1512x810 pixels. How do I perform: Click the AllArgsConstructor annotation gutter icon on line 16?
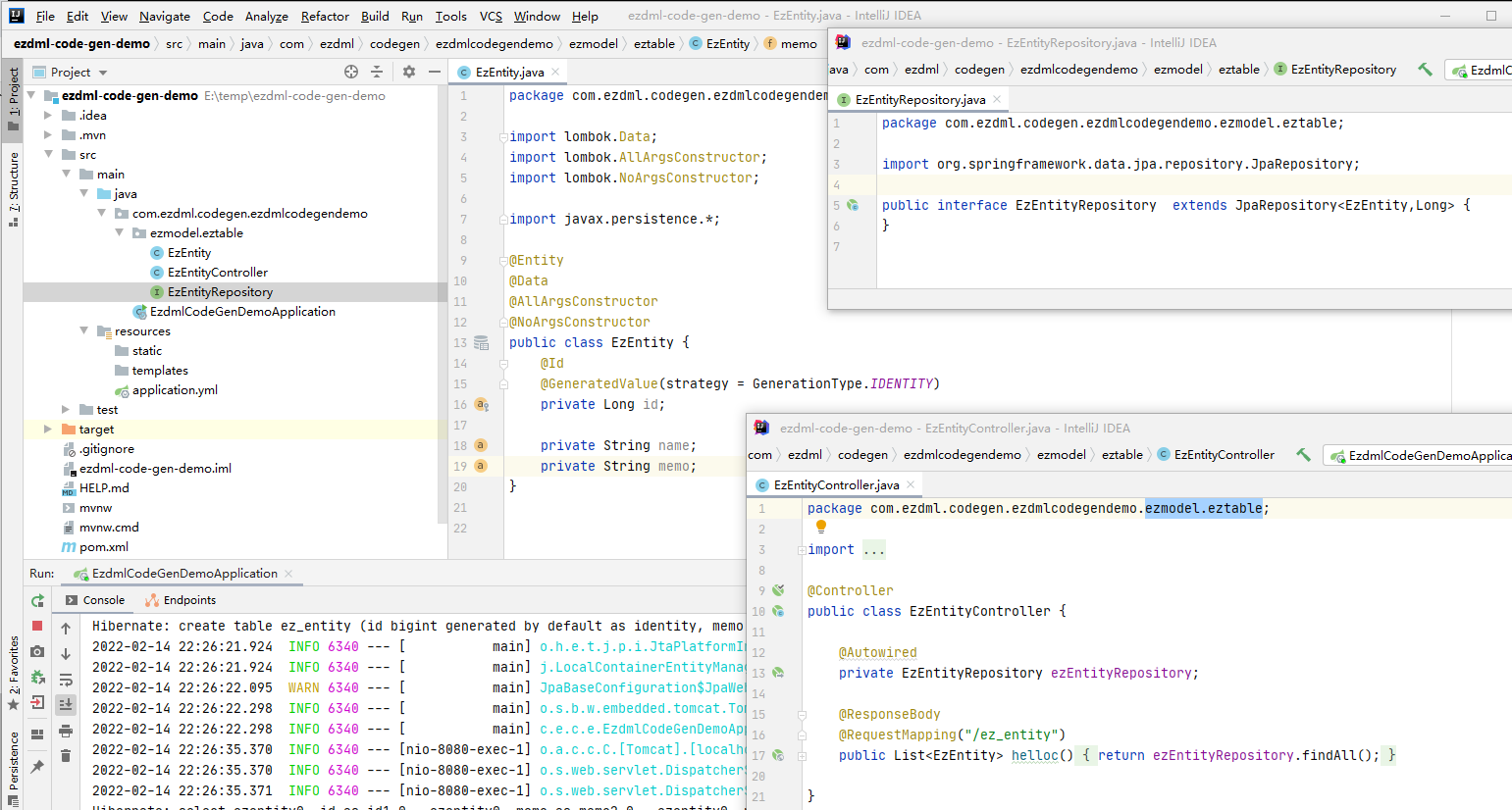[x=481, y=405]
